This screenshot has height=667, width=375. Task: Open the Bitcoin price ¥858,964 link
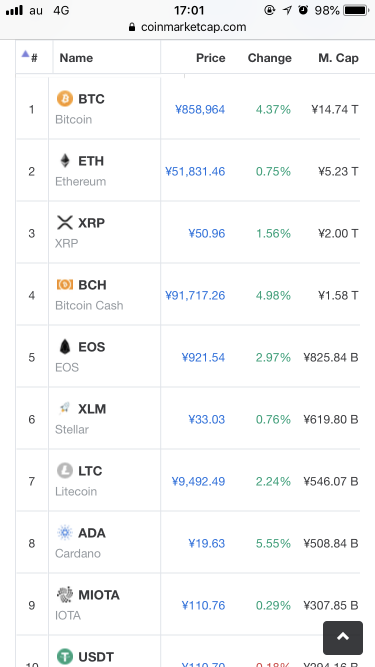pyautogui.click(x=200, y=110)
